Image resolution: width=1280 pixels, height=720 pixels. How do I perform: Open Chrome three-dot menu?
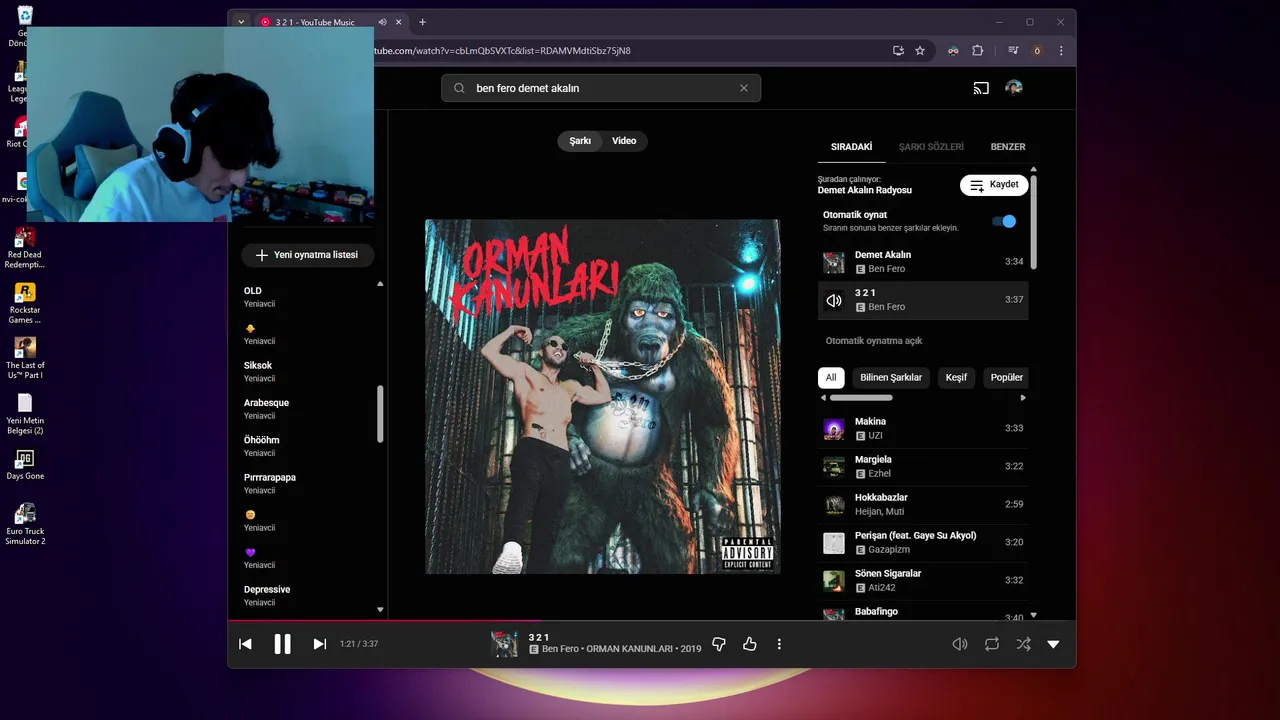pyautogui.click(x=1061, y=51)
